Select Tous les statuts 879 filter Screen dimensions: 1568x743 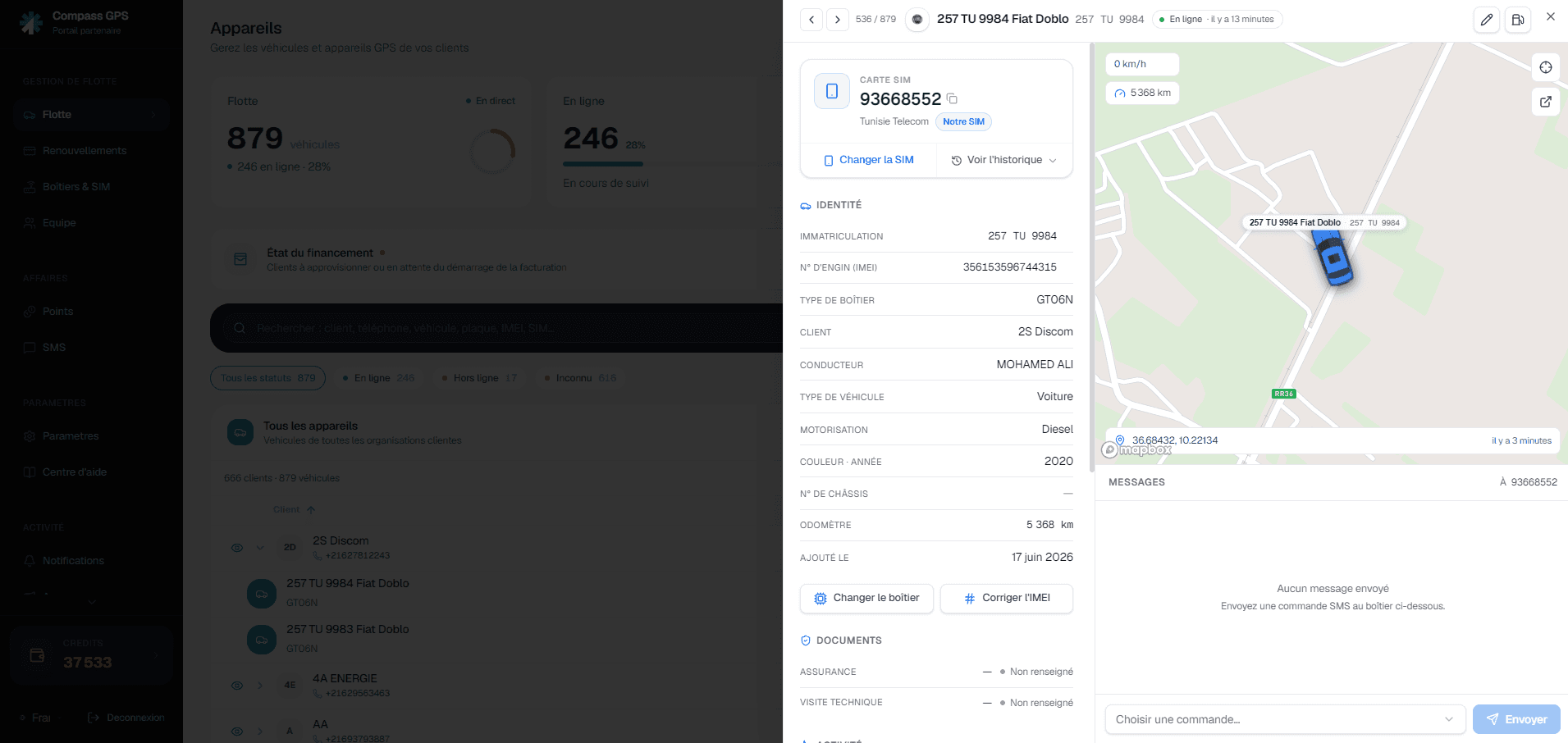(x=268, y=378)
